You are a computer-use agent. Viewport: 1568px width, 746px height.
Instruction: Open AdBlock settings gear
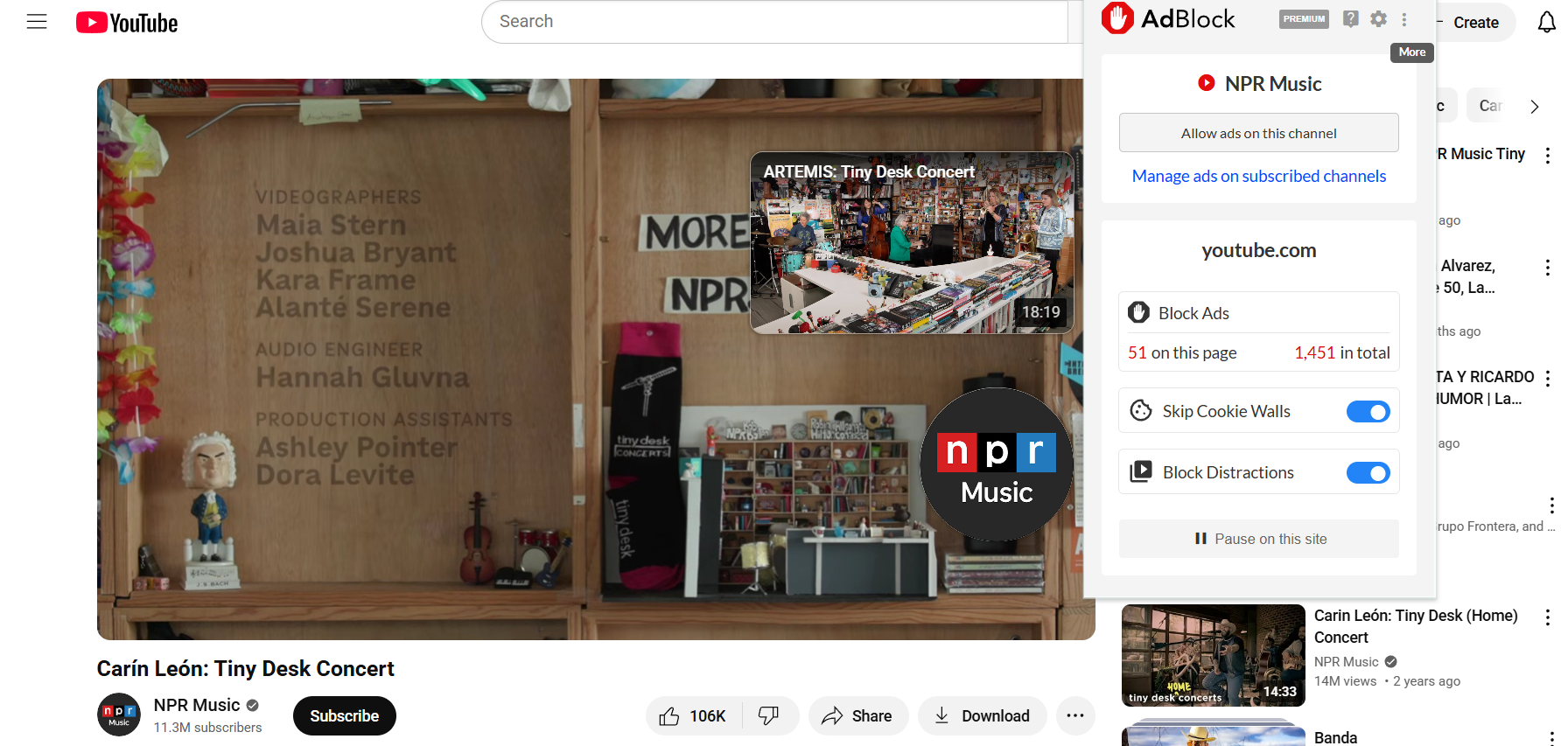(x=1378, y=19)
